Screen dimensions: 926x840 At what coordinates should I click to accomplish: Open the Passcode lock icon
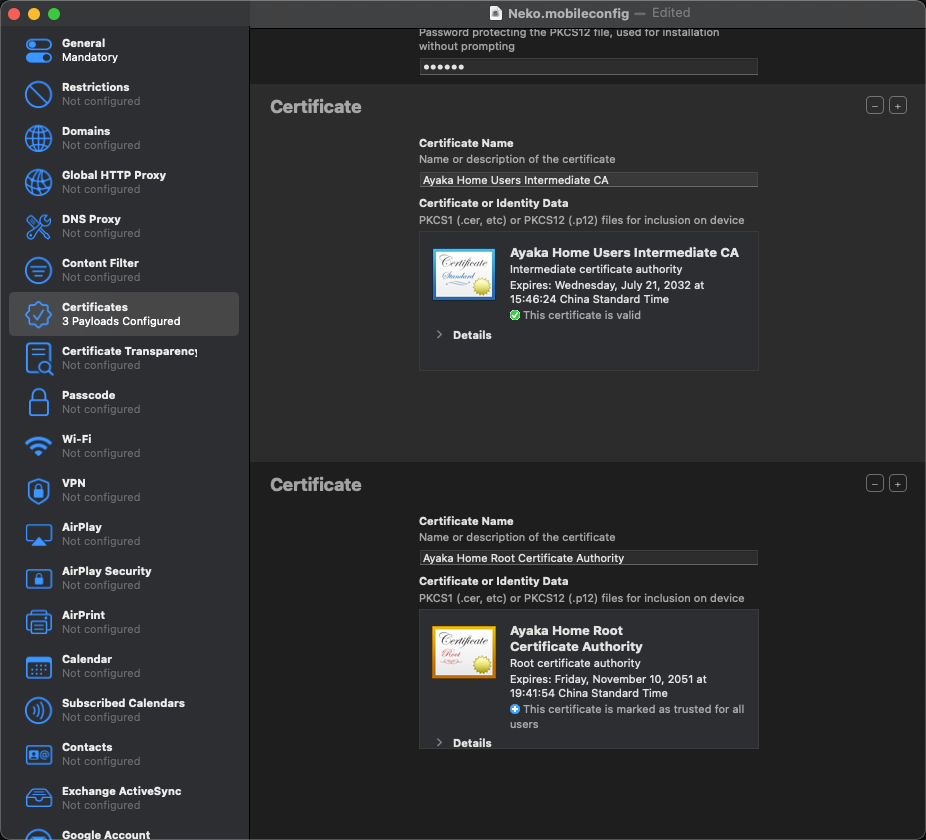point(38,402)
